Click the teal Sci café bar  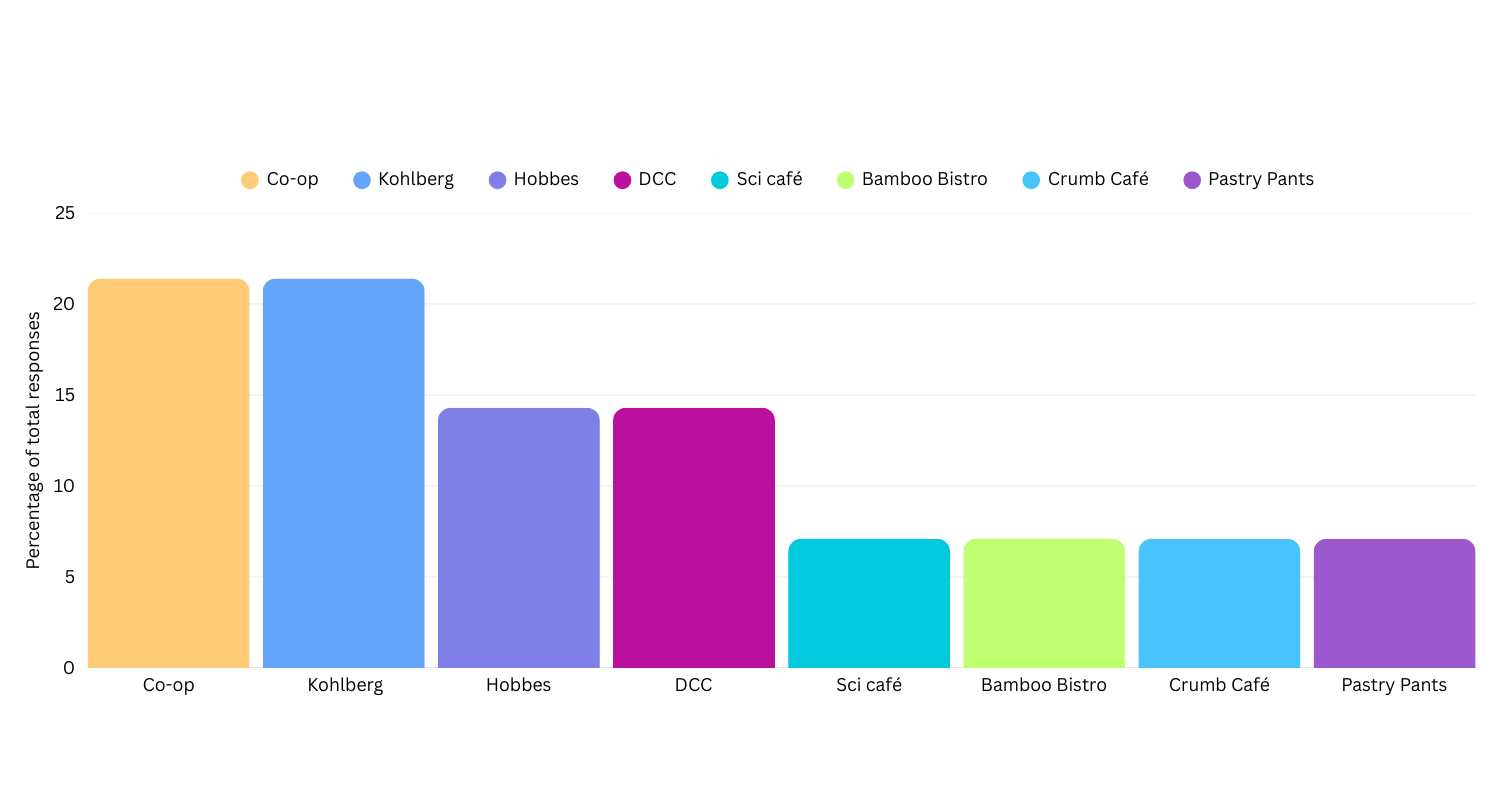(x=869, y=603)
